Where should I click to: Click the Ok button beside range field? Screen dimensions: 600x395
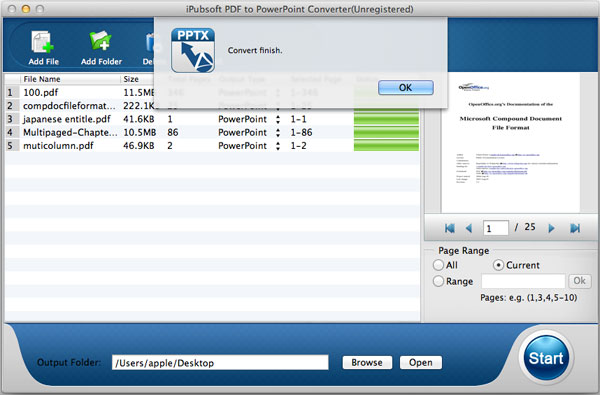pyautogui.click(x=579, y=281)
